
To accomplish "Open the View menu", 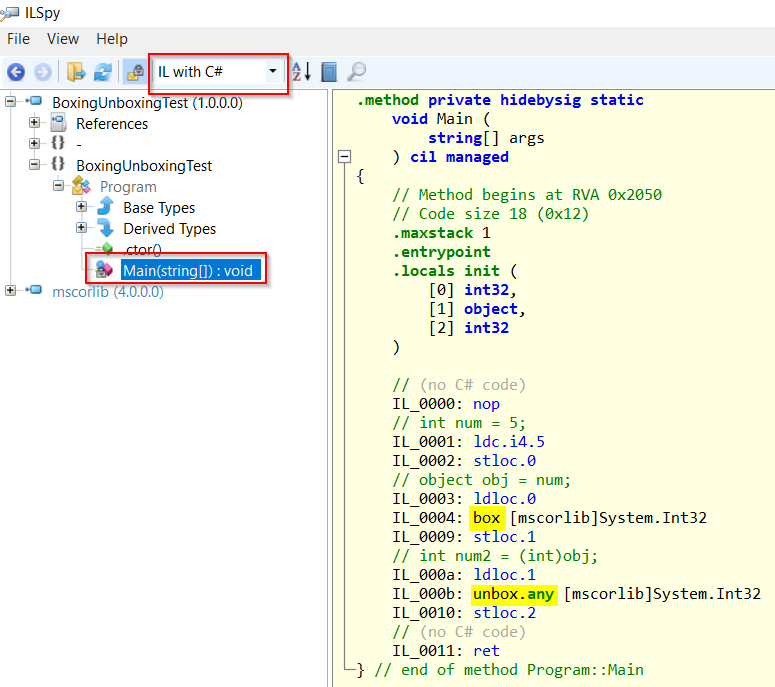I will point(62,39).
